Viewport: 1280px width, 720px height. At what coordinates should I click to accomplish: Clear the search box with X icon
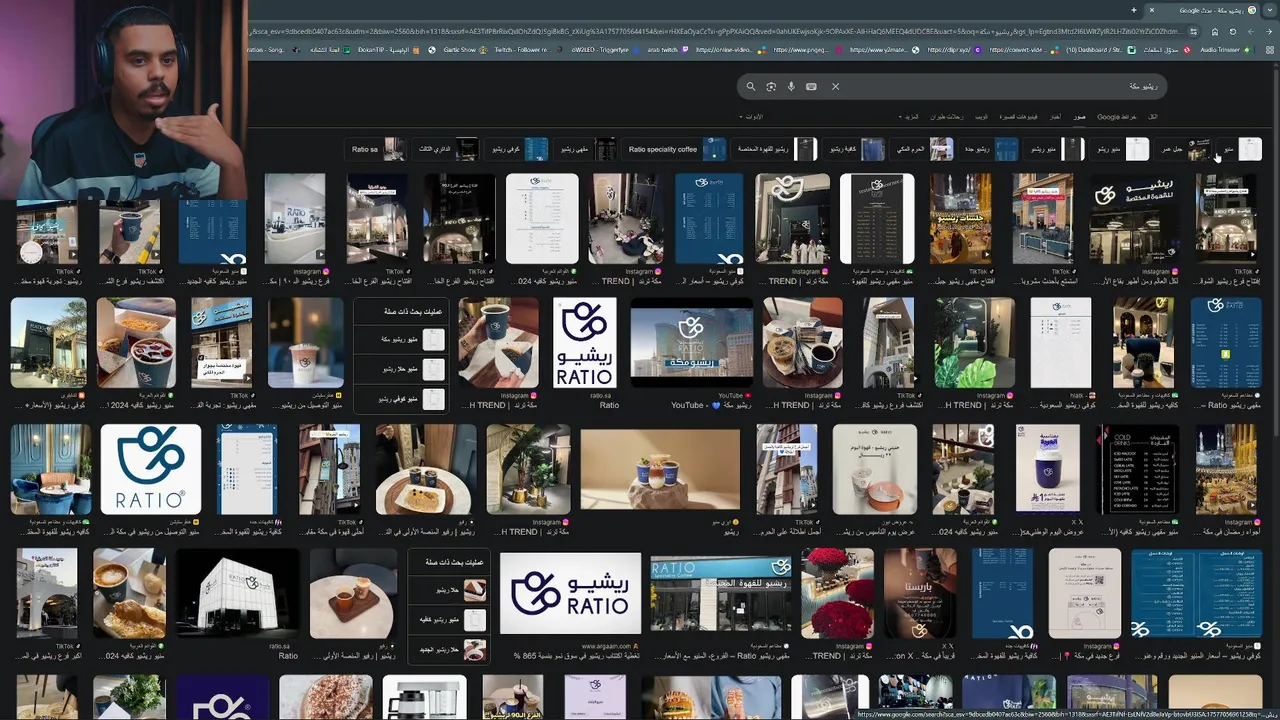[836, 87]
